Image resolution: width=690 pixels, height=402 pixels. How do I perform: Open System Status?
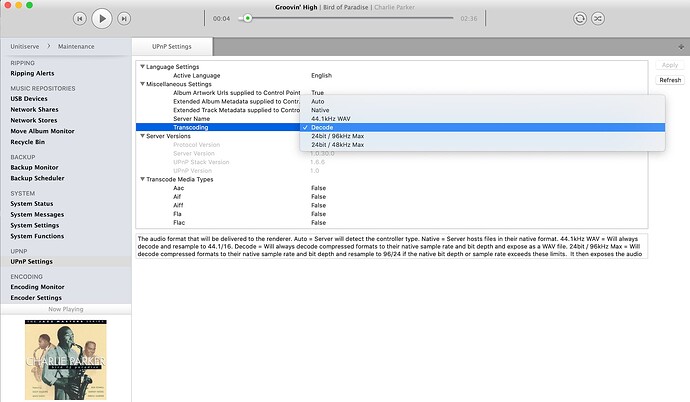coord(32,204)
